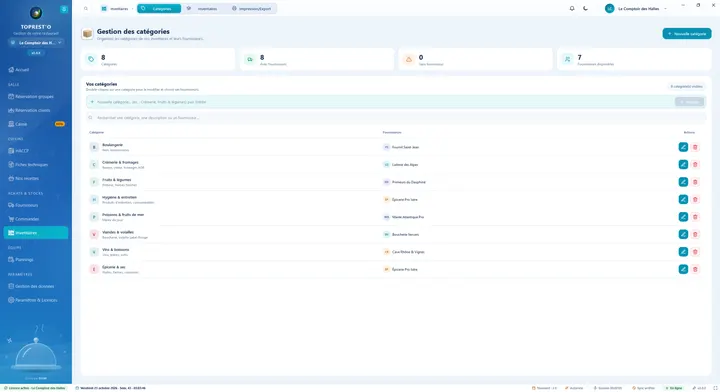The image size is (720, 392).
Task: Open Réservation groupes in the sidebar
Action: (x=36, y=96)
